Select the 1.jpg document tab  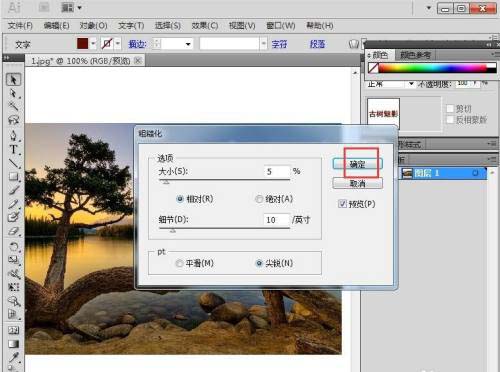(81, 61)
